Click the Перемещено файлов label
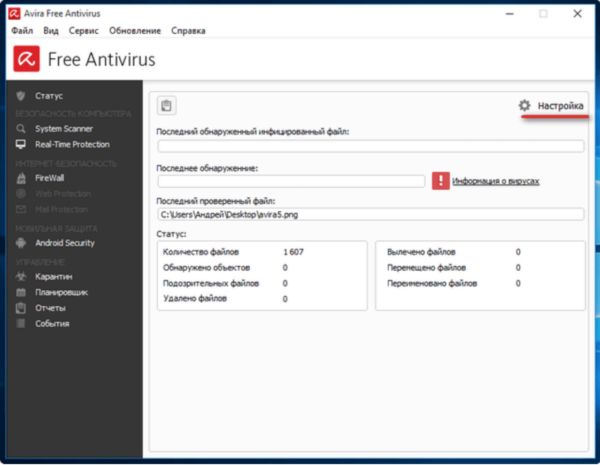Image resolution: width=600 pixels, height=465 pixels. pyautogui.click(x=427, y=268)
